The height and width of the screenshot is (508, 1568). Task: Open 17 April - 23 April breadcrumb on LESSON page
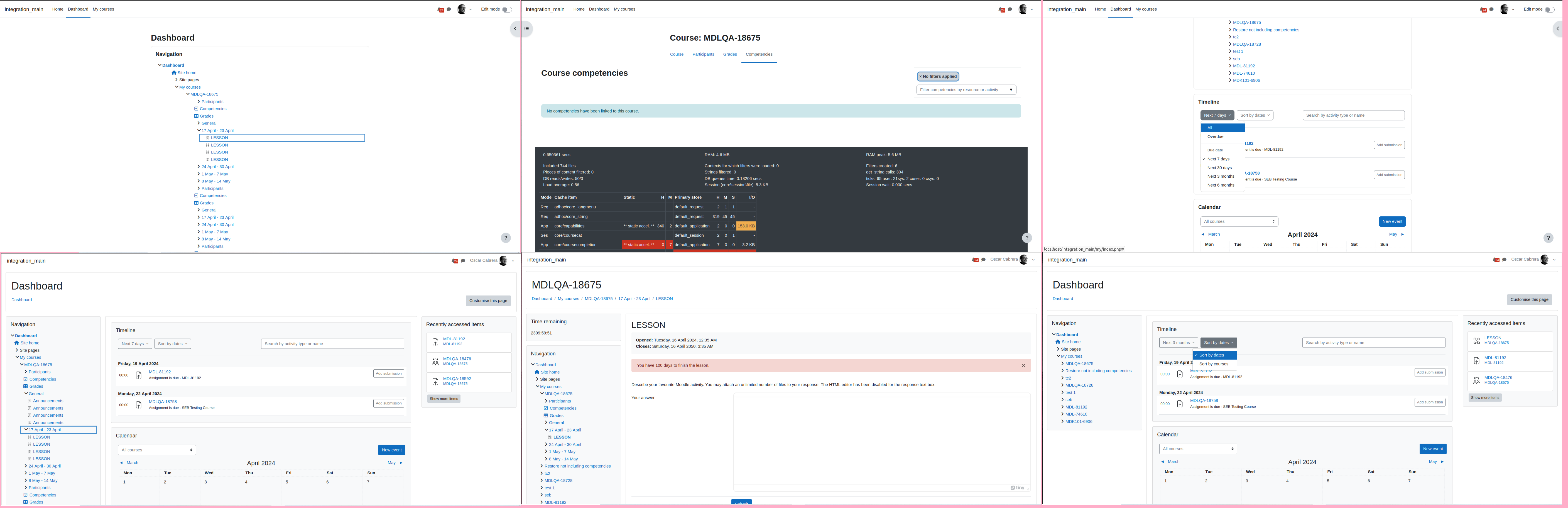(x=634, y=299)
